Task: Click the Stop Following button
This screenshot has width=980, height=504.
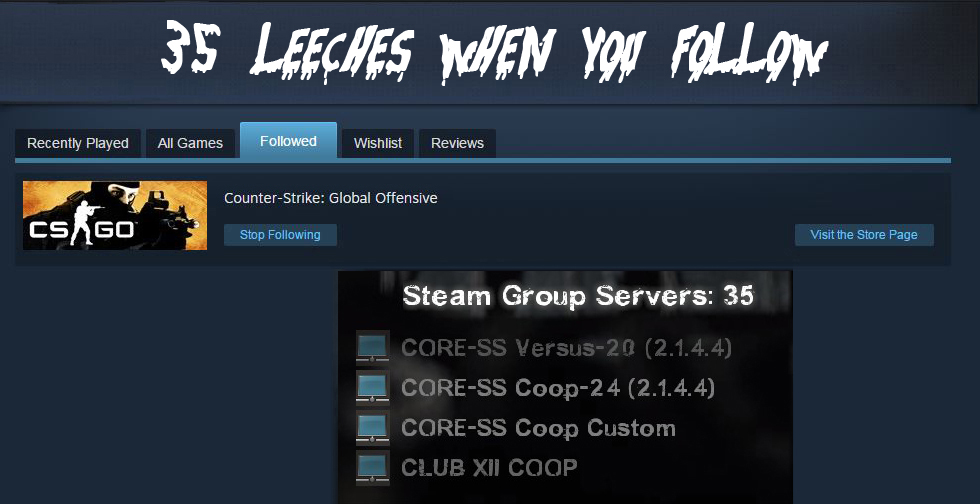Action: 280,235
